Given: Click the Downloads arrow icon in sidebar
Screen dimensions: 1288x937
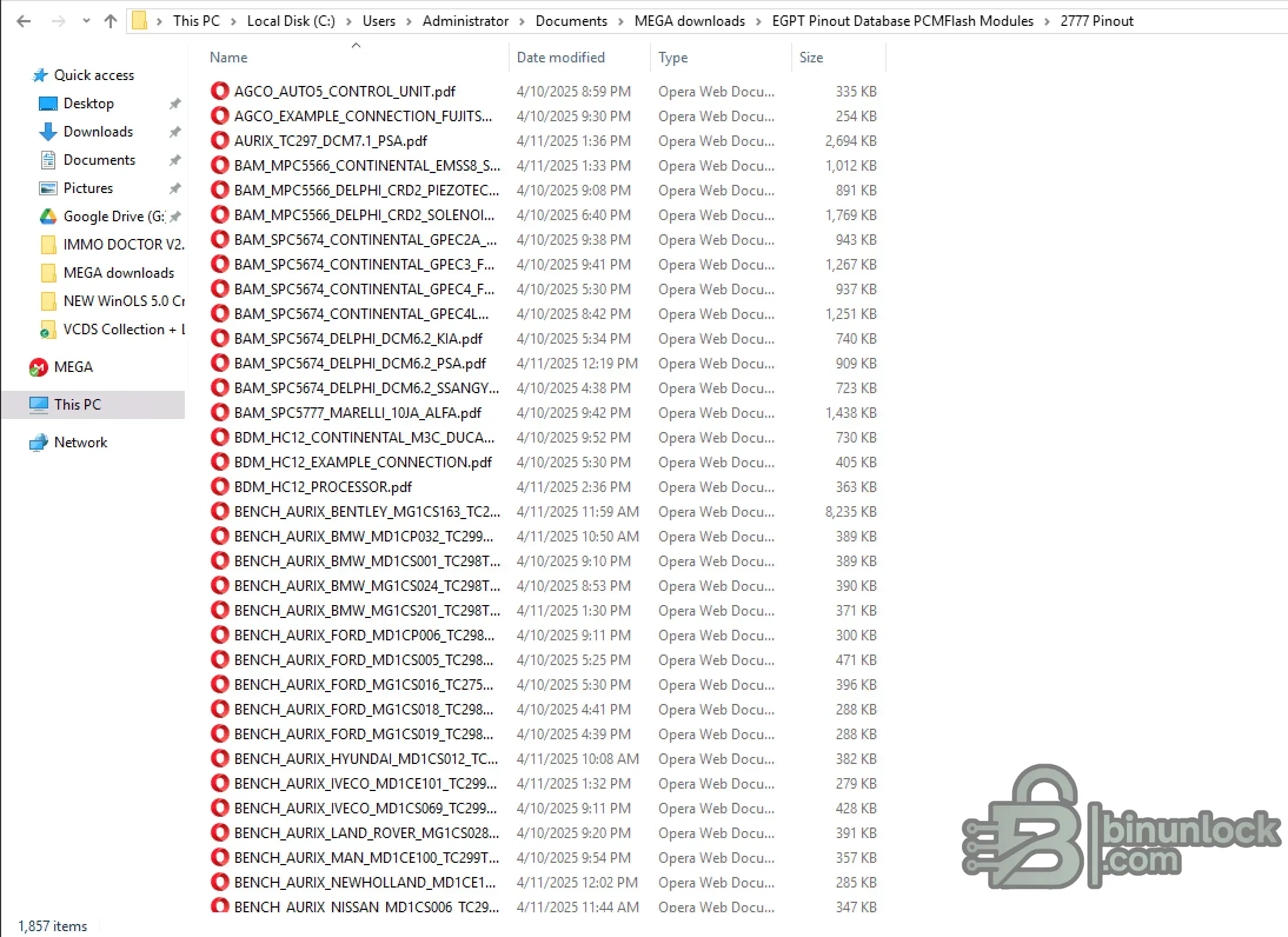Looking at the screenshot, I should [x=48, y=132].
